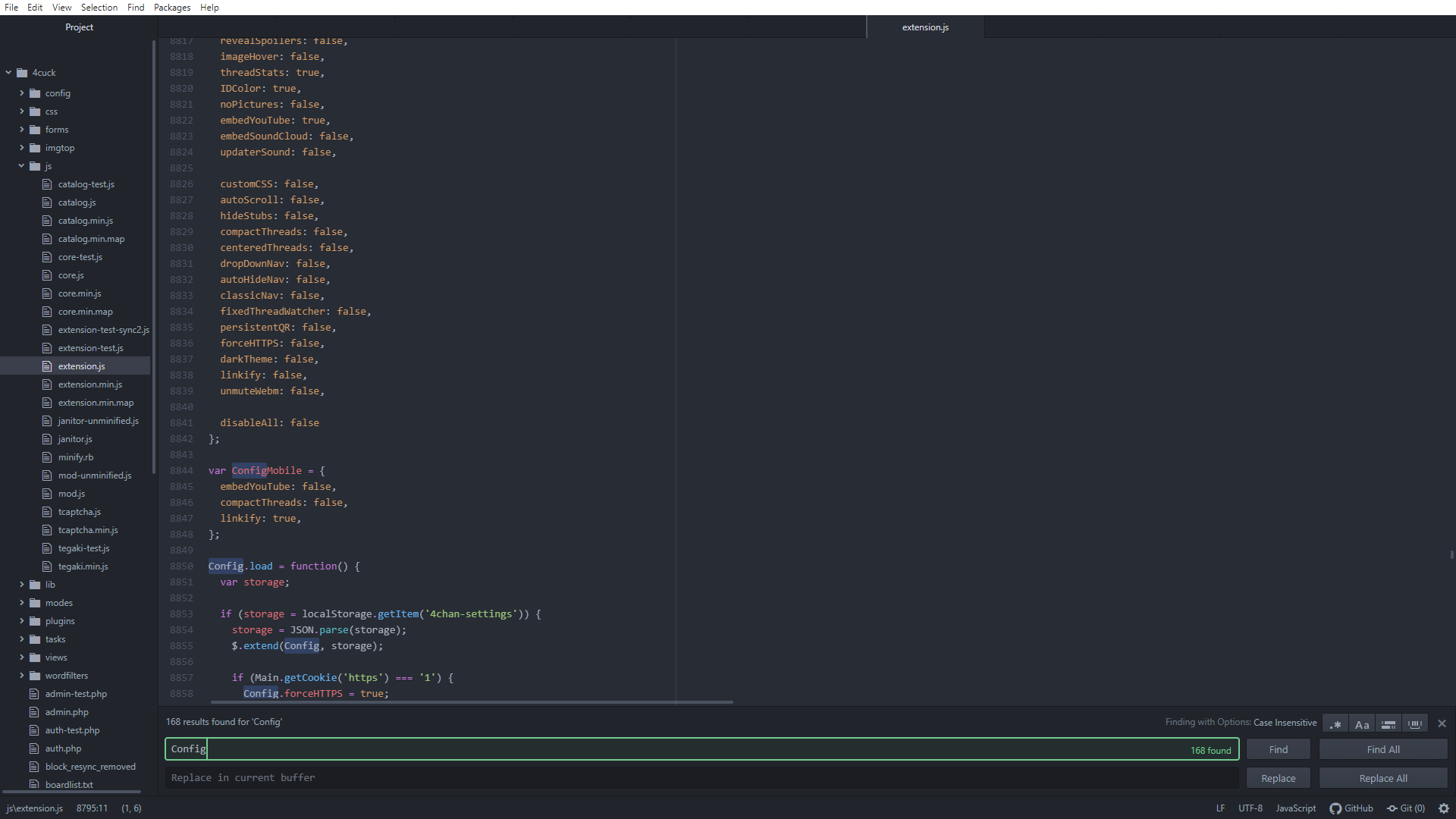The width and height of the screenshot is (1456, 819).
Task: Open the Find menu
Action: [136, 8]
